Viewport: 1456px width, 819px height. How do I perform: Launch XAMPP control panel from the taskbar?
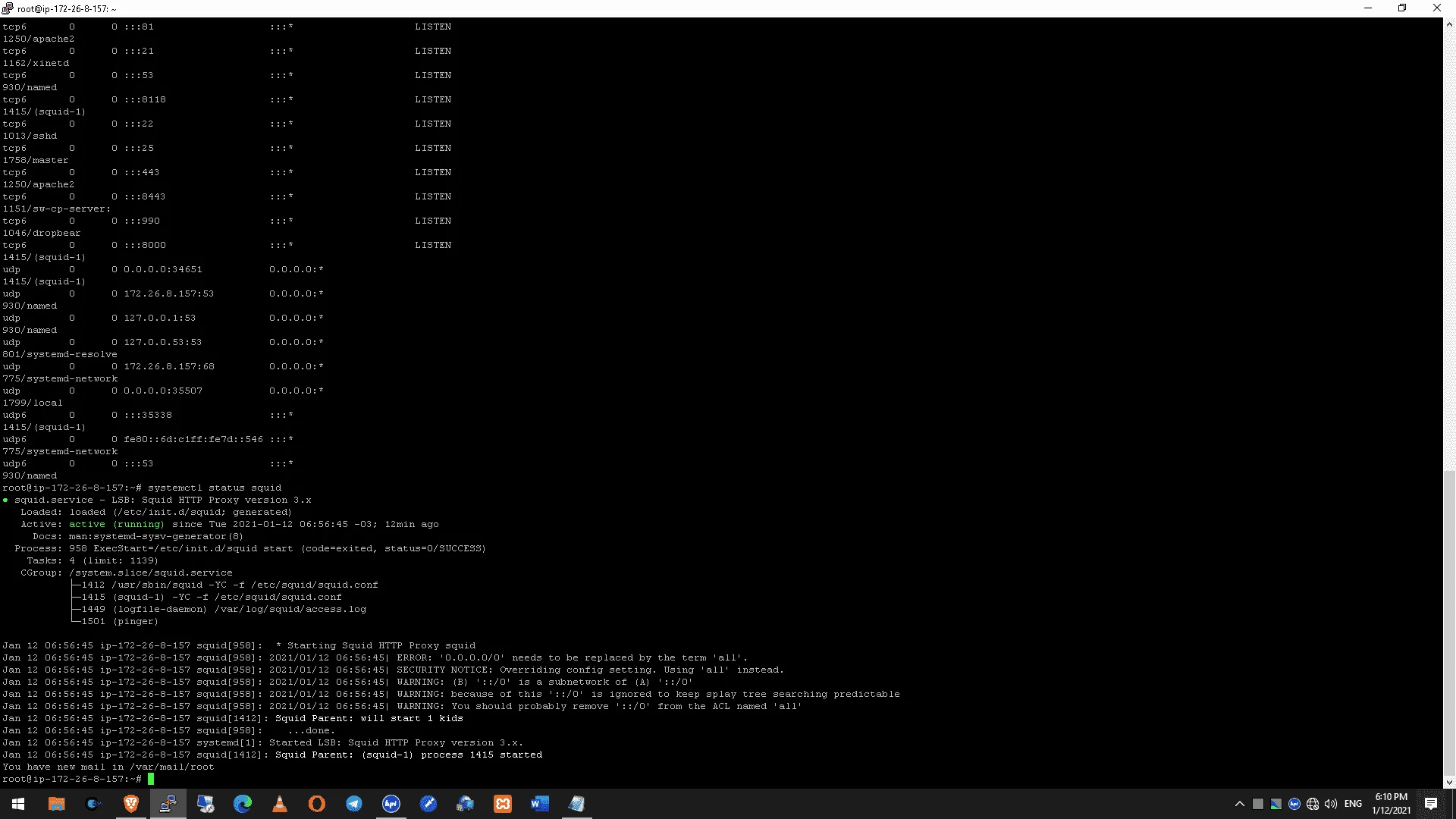tap(503, 804)
